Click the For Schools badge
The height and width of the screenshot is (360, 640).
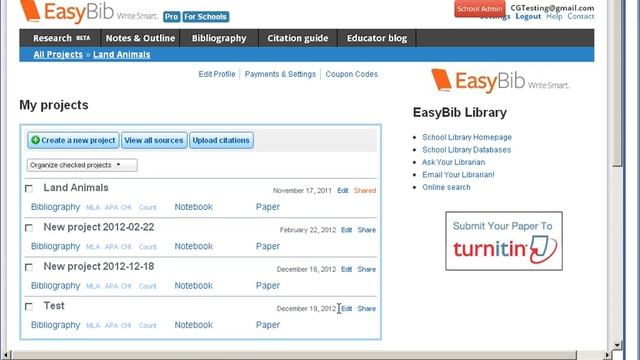coord(205,17)
